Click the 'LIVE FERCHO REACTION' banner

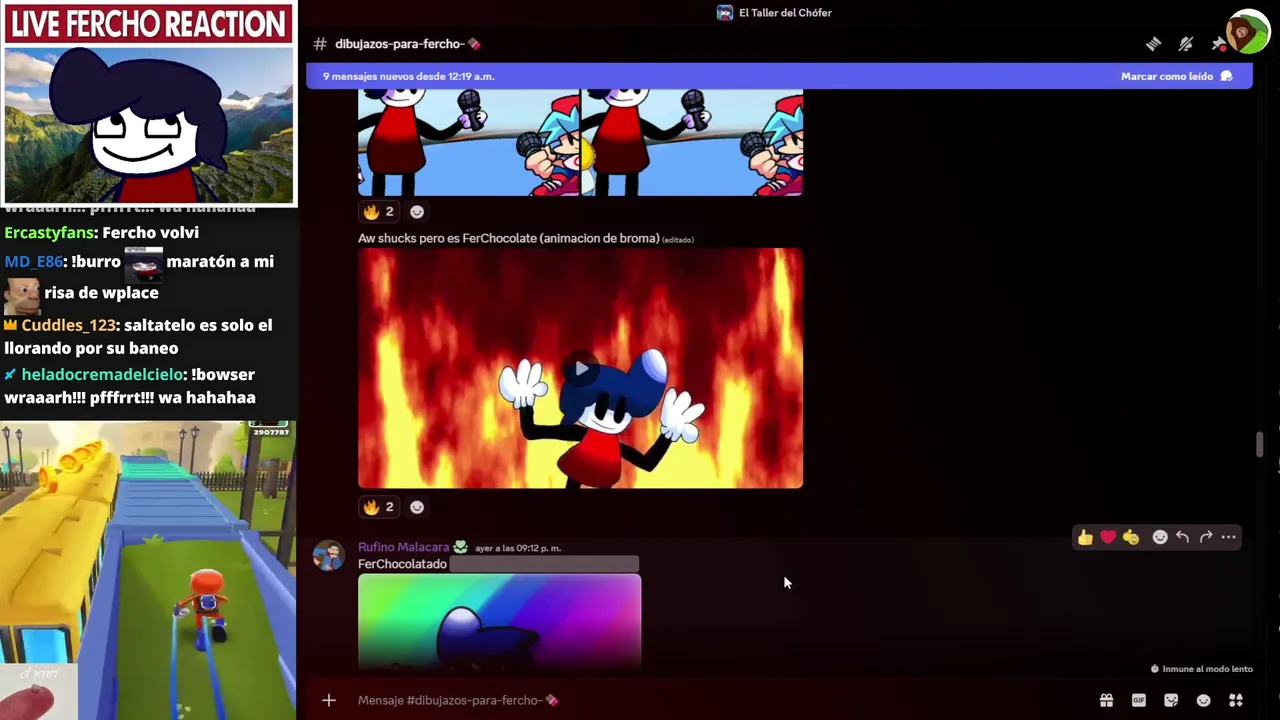[149, 25]
